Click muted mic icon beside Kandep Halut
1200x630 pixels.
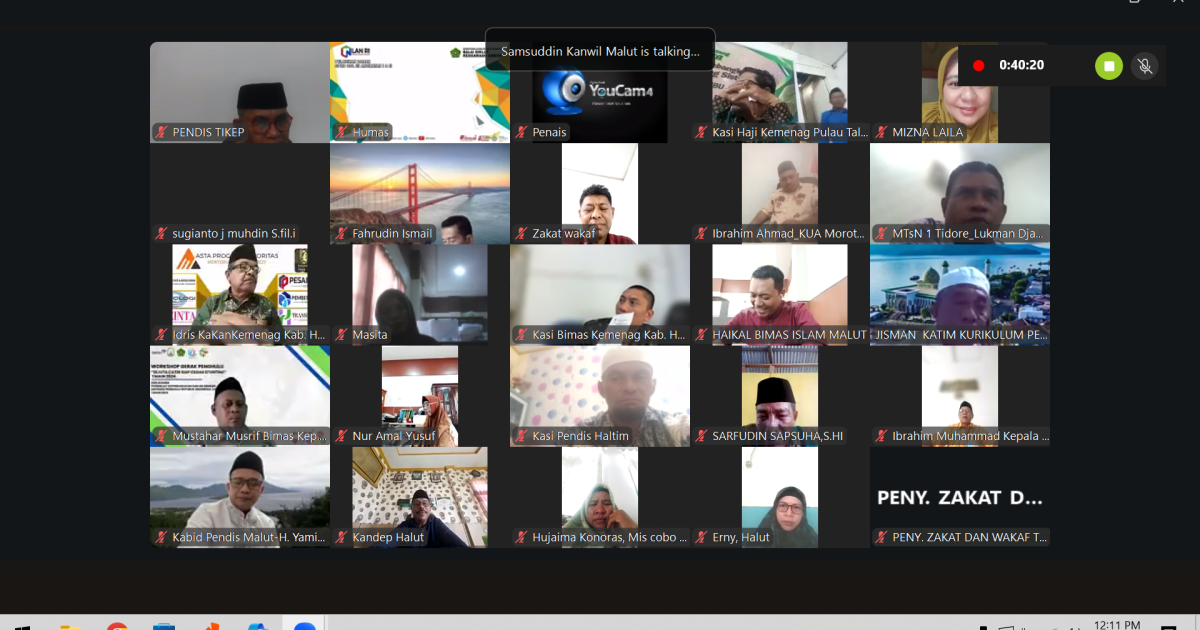point(341,537)
